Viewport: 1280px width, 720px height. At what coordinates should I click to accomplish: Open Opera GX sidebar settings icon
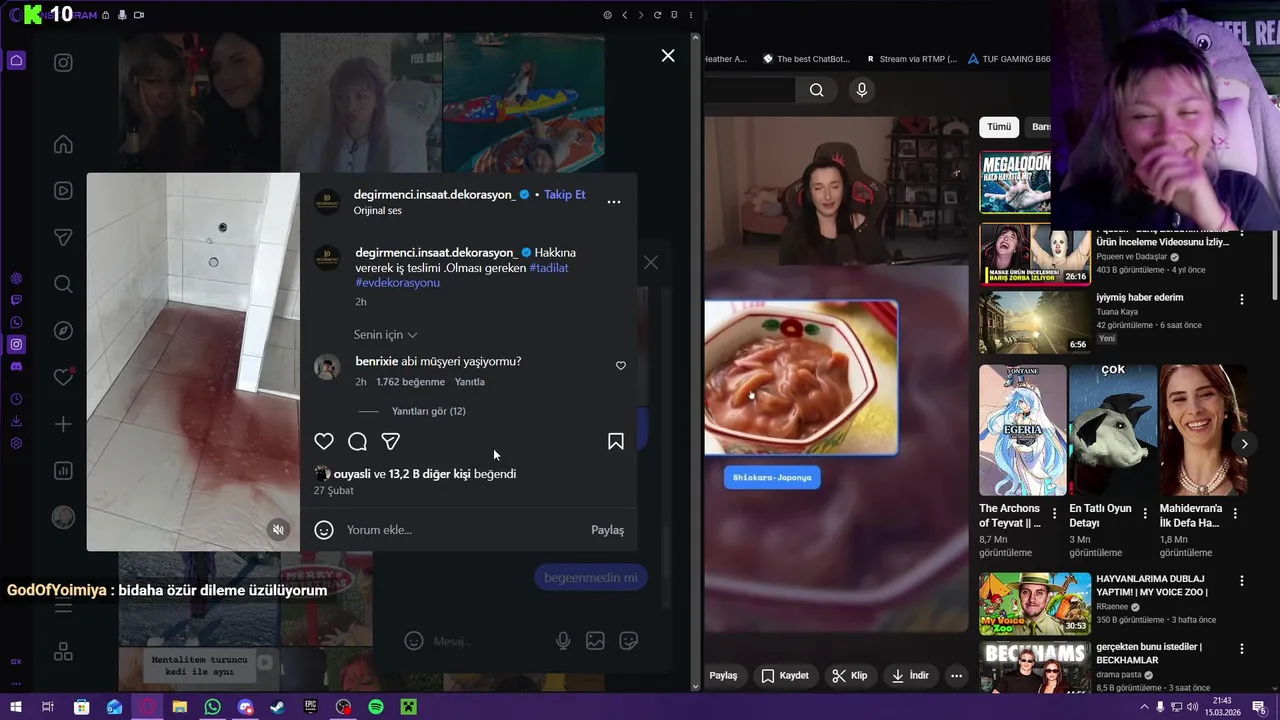click(x=16, y=443)
